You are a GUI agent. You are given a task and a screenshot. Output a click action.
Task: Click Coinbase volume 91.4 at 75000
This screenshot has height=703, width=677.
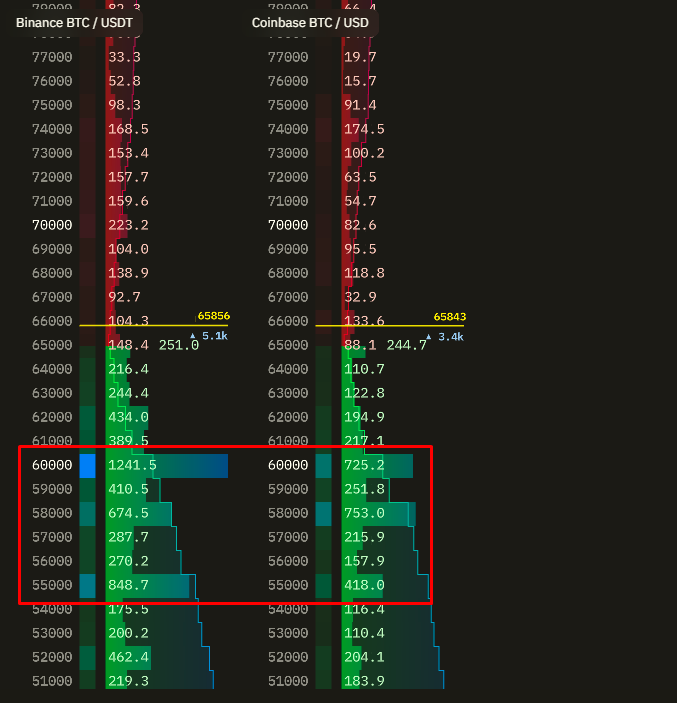360,105
